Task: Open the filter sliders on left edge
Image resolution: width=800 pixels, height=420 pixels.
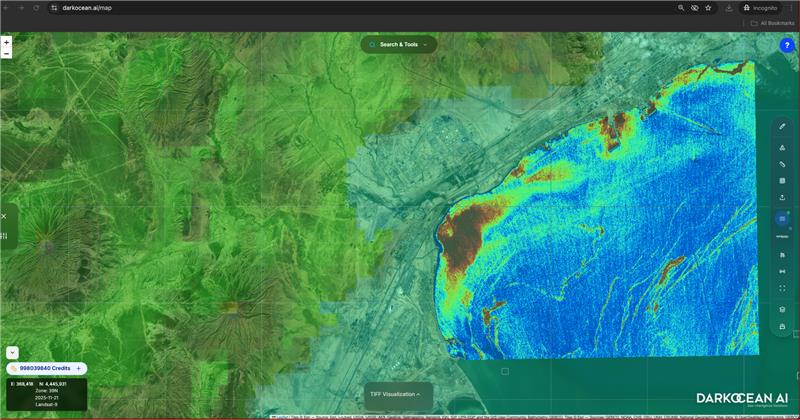Action: (x=4, y=236)
